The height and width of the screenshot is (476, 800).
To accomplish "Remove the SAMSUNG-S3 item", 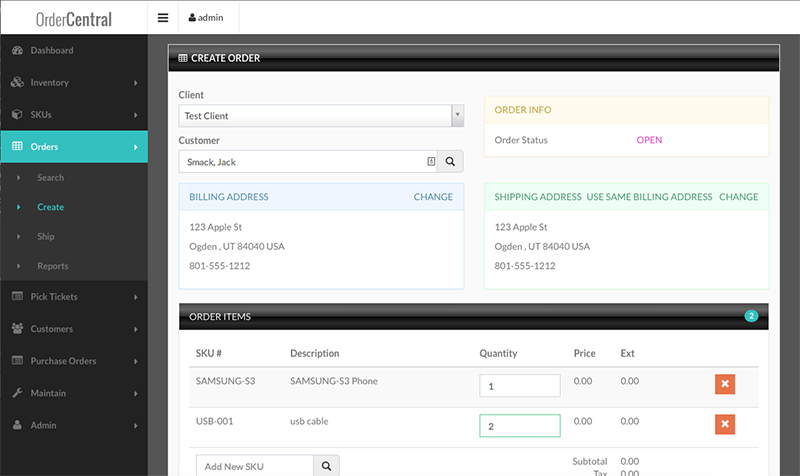I will (x=725, y=384).
